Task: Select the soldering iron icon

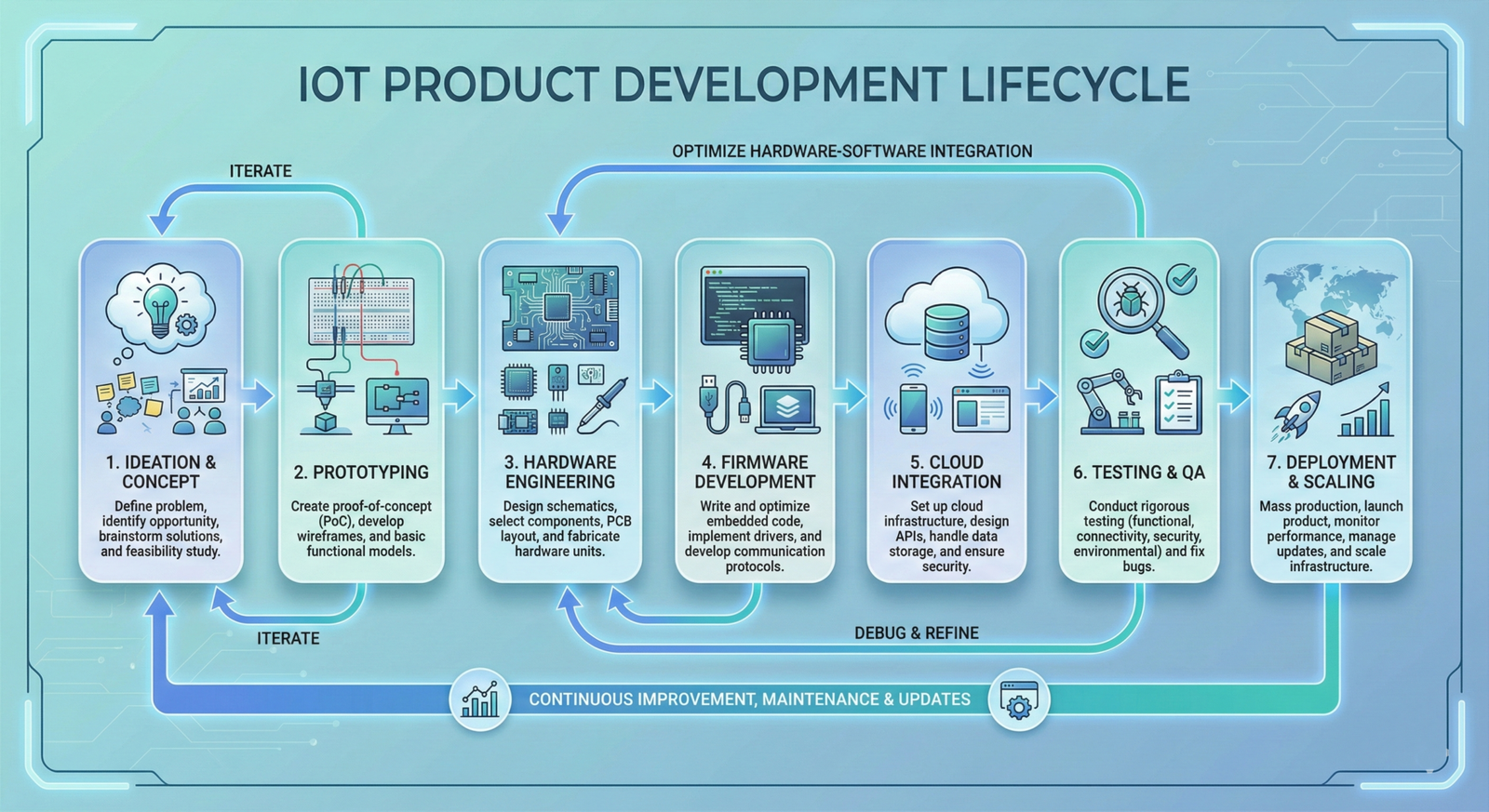Action: 602,404
